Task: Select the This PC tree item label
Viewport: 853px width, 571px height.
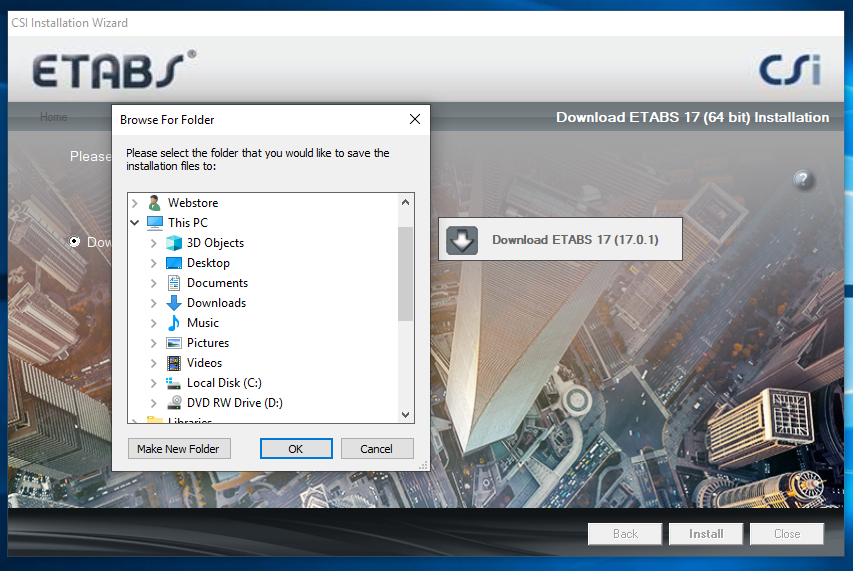Action: [x=188, y=223]
